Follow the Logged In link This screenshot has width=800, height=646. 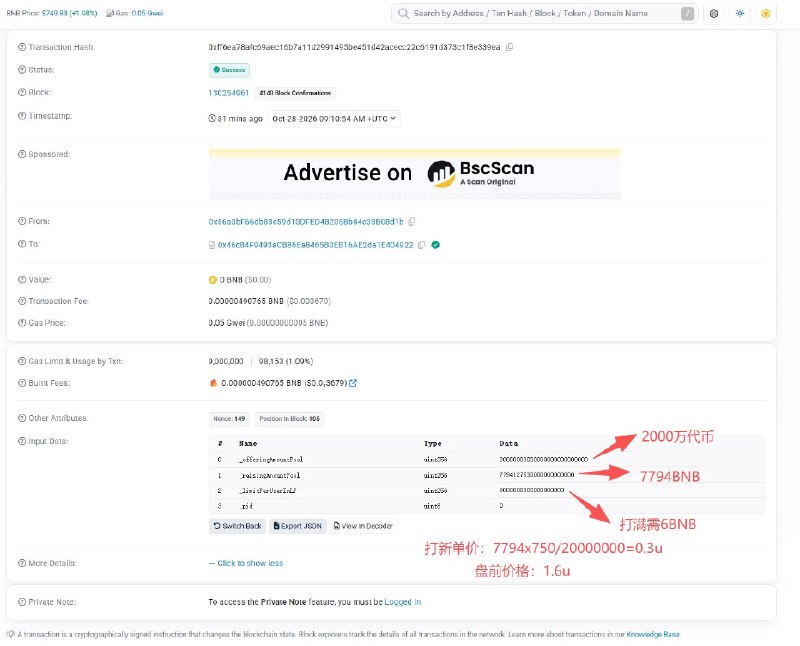(x=403, y=602)
